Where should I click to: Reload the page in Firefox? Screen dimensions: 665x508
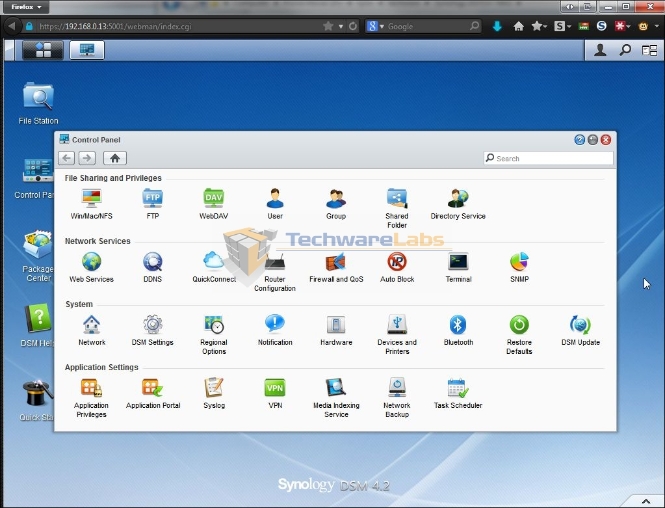point(353,26)
